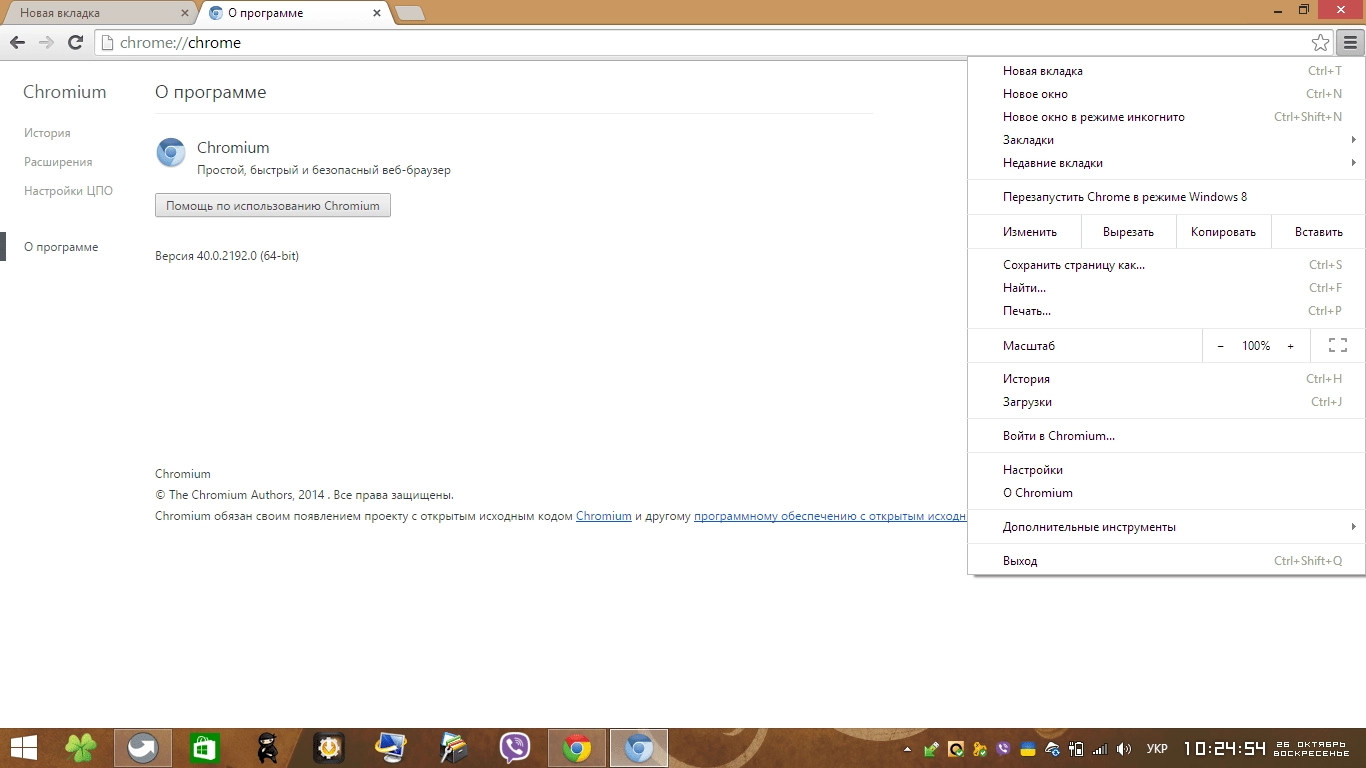Open a new tab with the tab-strip button
Image resolution: width=1366 pixels, height=768 pixels.
tap(410, 13)
